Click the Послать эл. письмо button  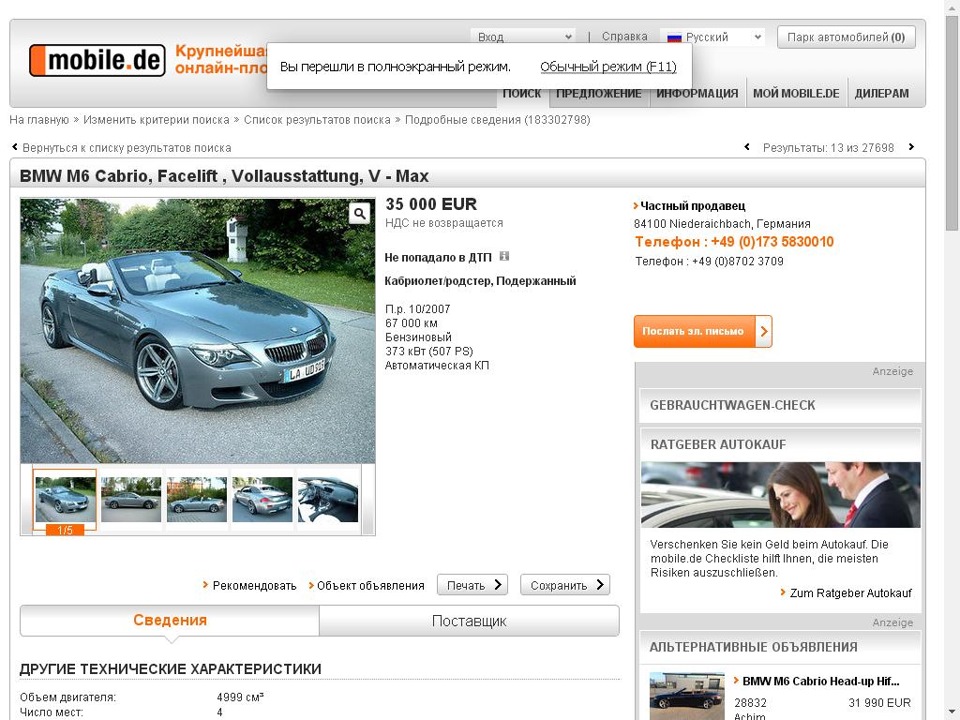coord(703,331)
